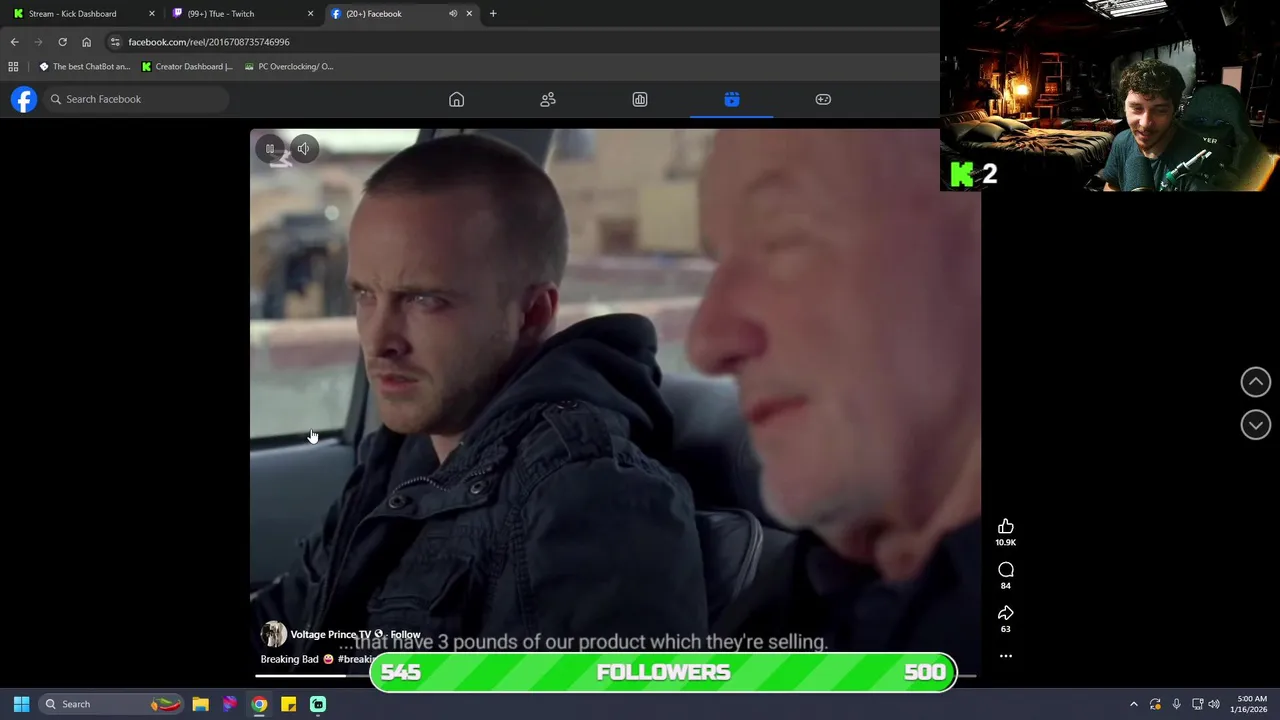Image resolution: width=1280 pixels, height=720 pixels.
Task: Click the address bar URL
Action: point(209,42)
